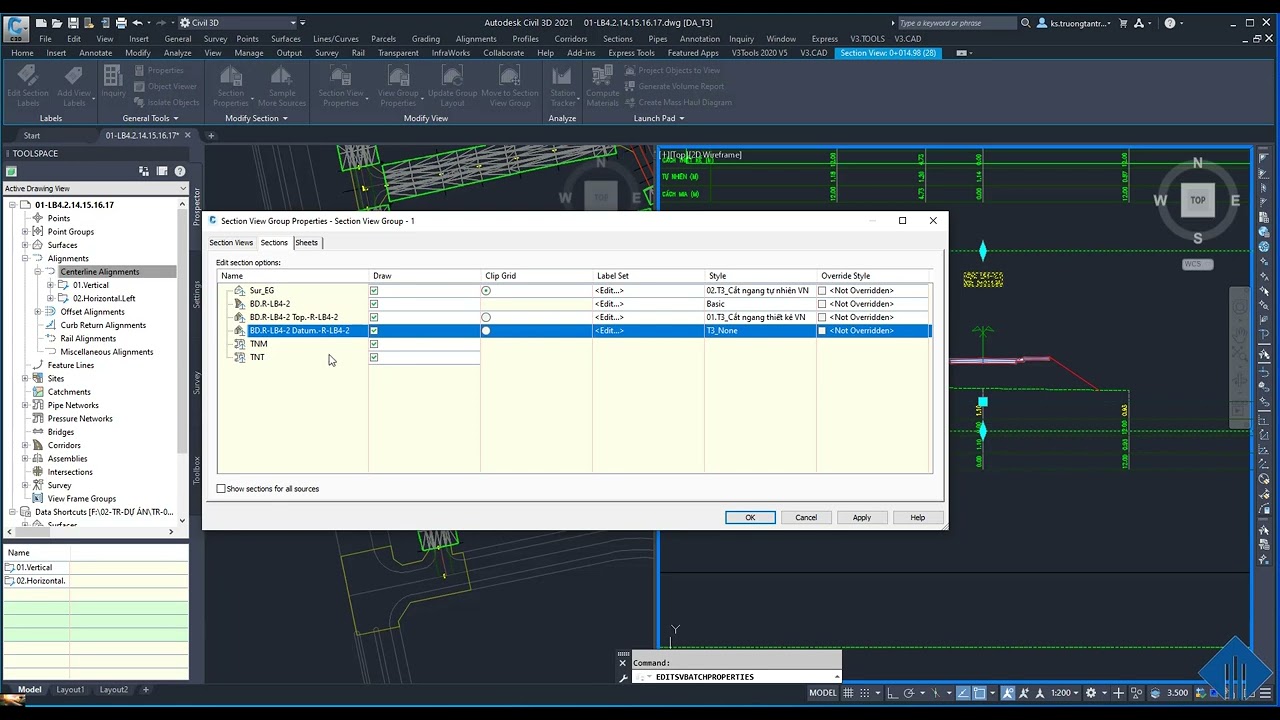Open the Corridors menu
Image resolution: width=1280 pixels, height=720 pixels.
tap(571, 39)
